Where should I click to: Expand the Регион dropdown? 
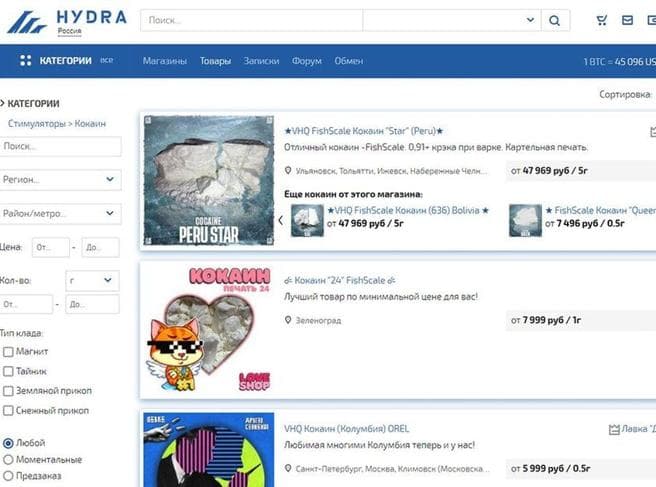coord(60,179)
